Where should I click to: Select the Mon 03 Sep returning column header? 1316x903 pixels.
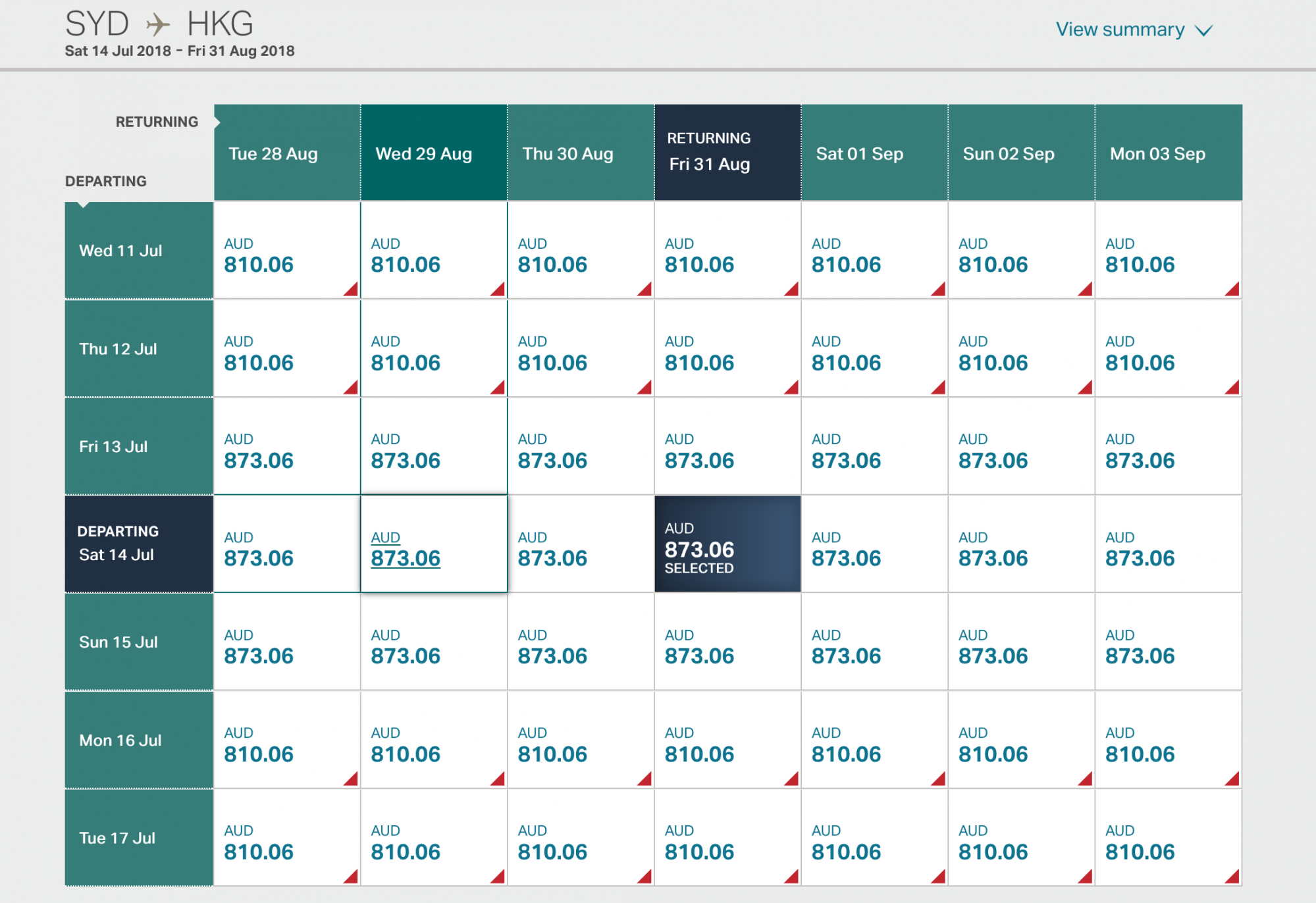click(x=1169, y=153)
